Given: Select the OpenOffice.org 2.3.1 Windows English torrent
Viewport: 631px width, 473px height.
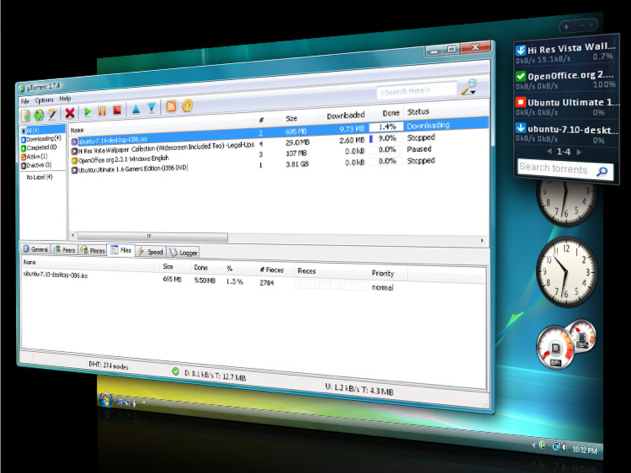Looking at the screenshot, I should click(x=120, y=159).
